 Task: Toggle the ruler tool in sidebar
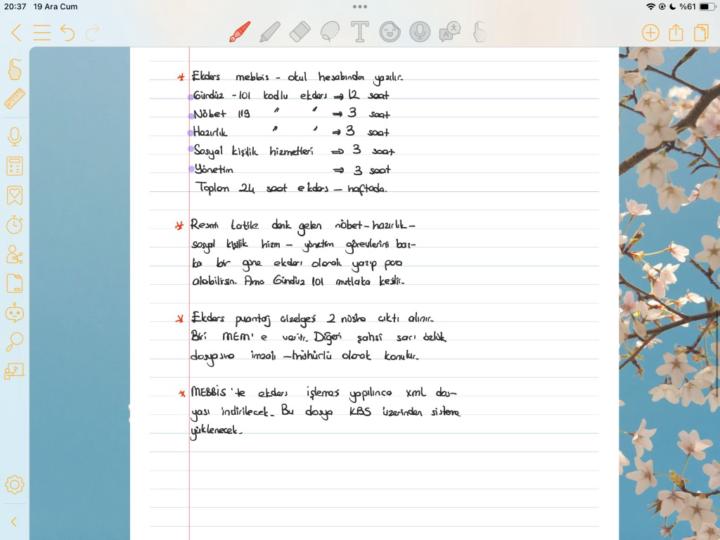click(x=15, y=99)
